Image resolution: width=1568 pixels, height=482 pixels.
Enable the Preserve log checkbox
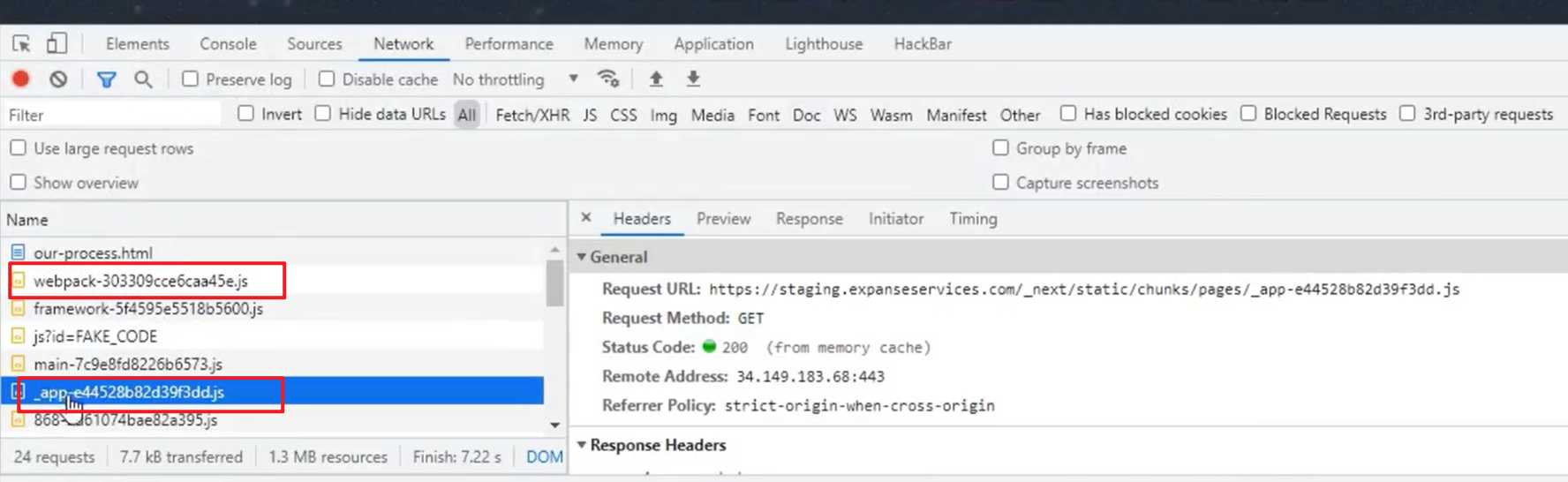(x=190, y=79)
